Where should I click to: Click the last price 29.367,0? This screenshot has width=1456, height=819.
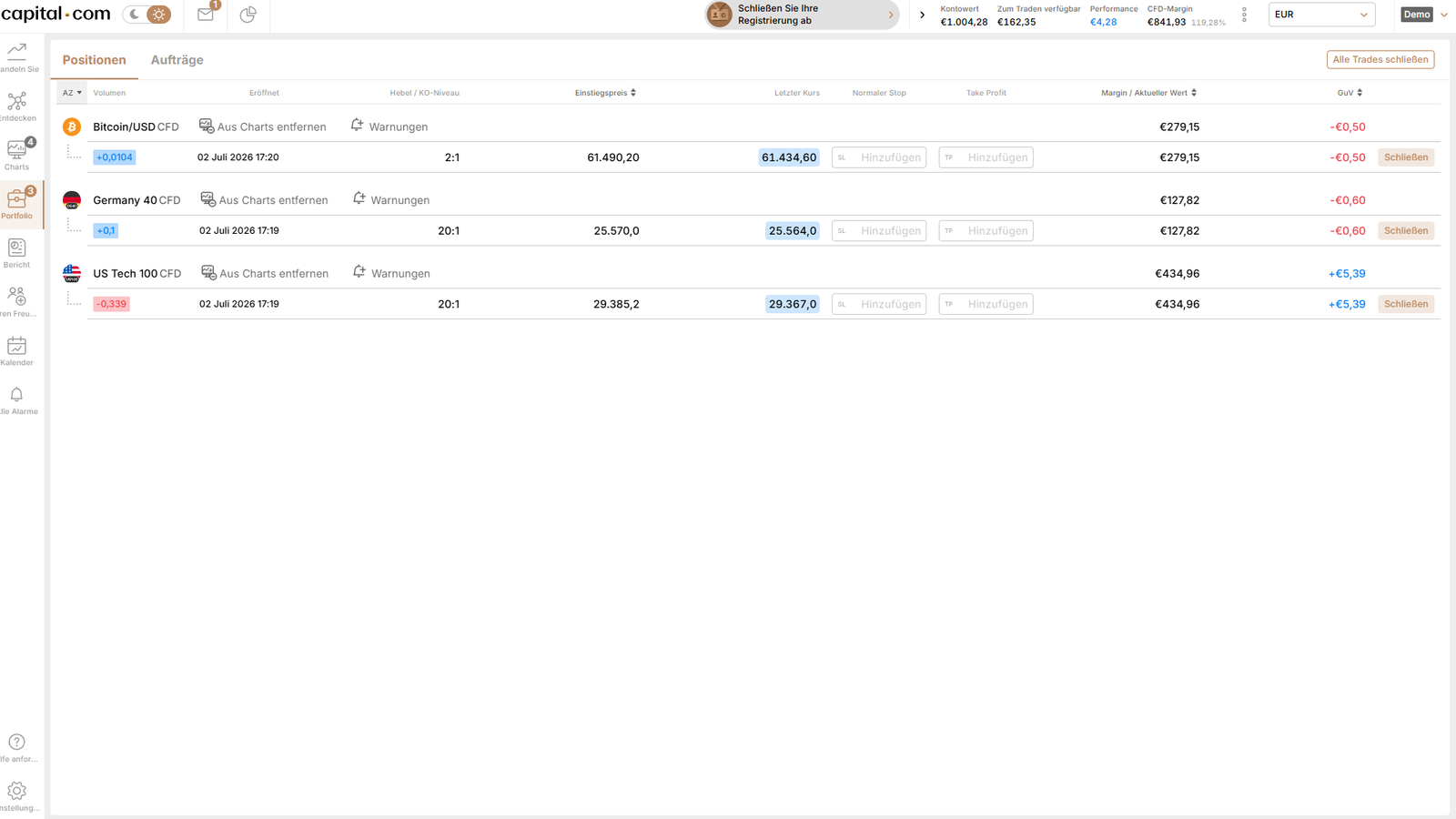click(793, 304)
